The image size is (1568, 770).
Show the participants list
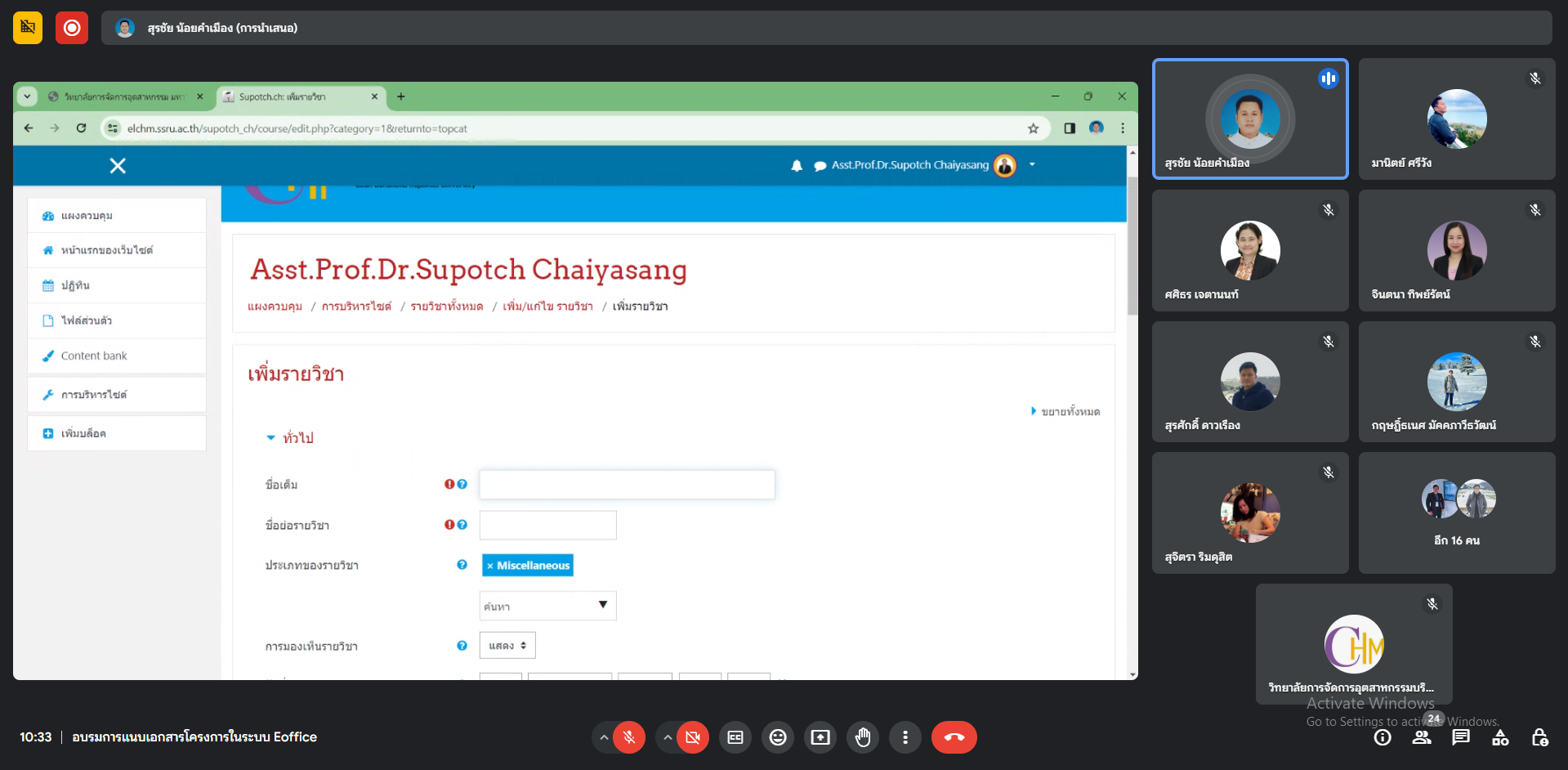coord(1422,737)
